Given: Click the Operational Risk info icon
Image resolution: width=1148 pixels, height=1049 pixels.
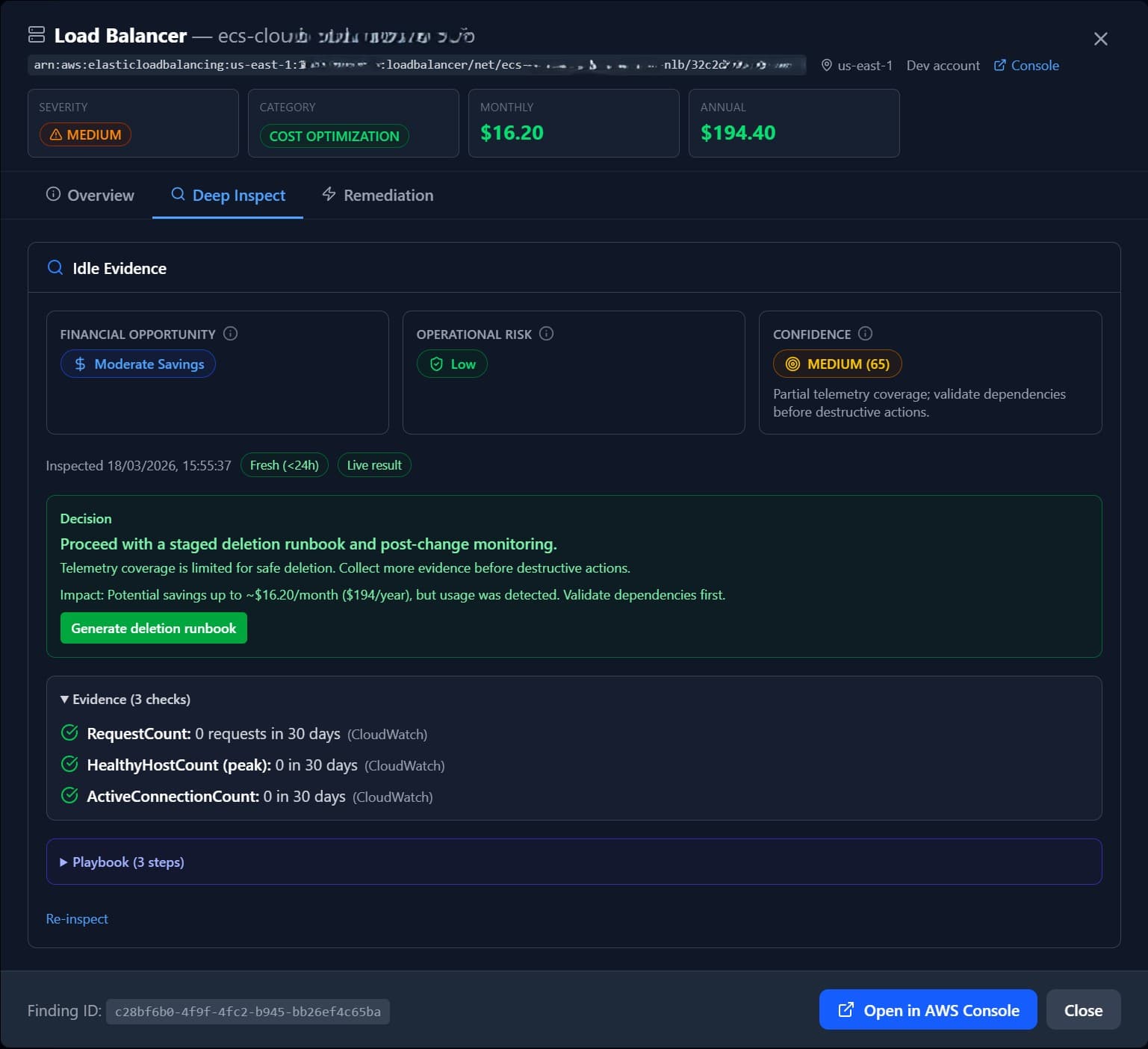Looking at the screenshot, I should point(547,334).
